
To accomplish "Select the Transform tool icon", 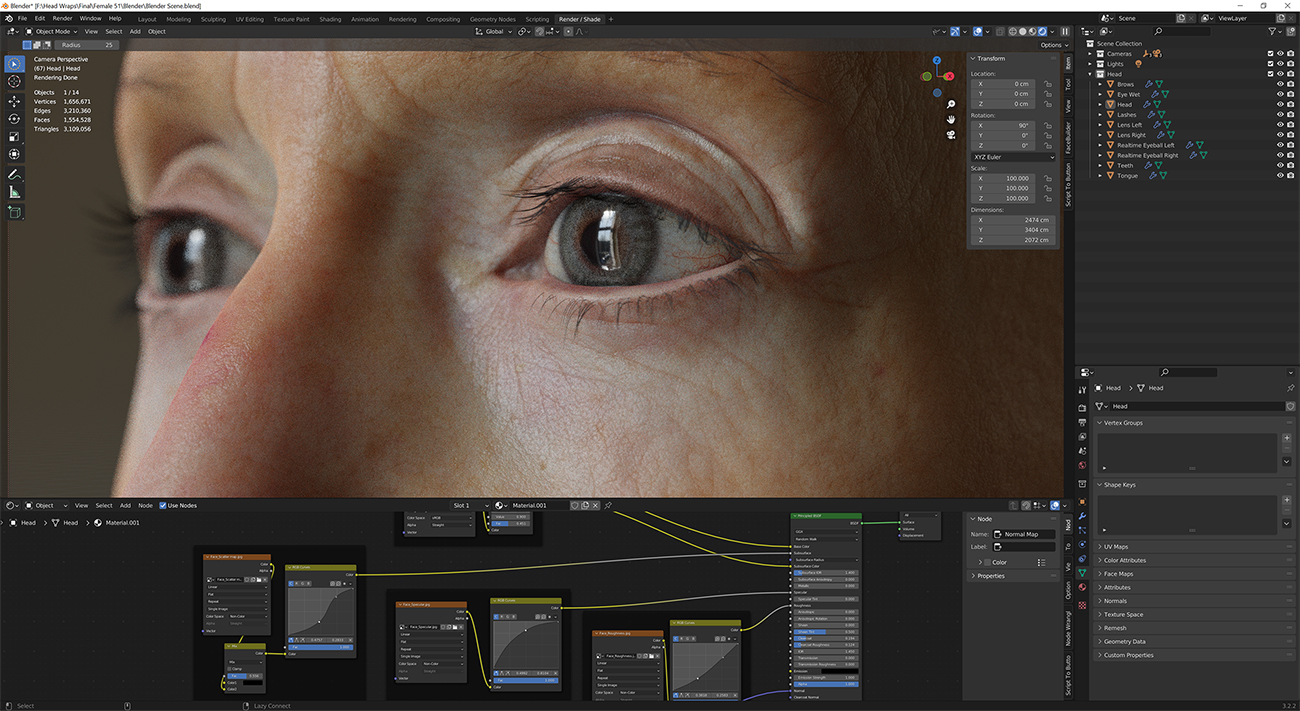I will click(x=13, y=155).
